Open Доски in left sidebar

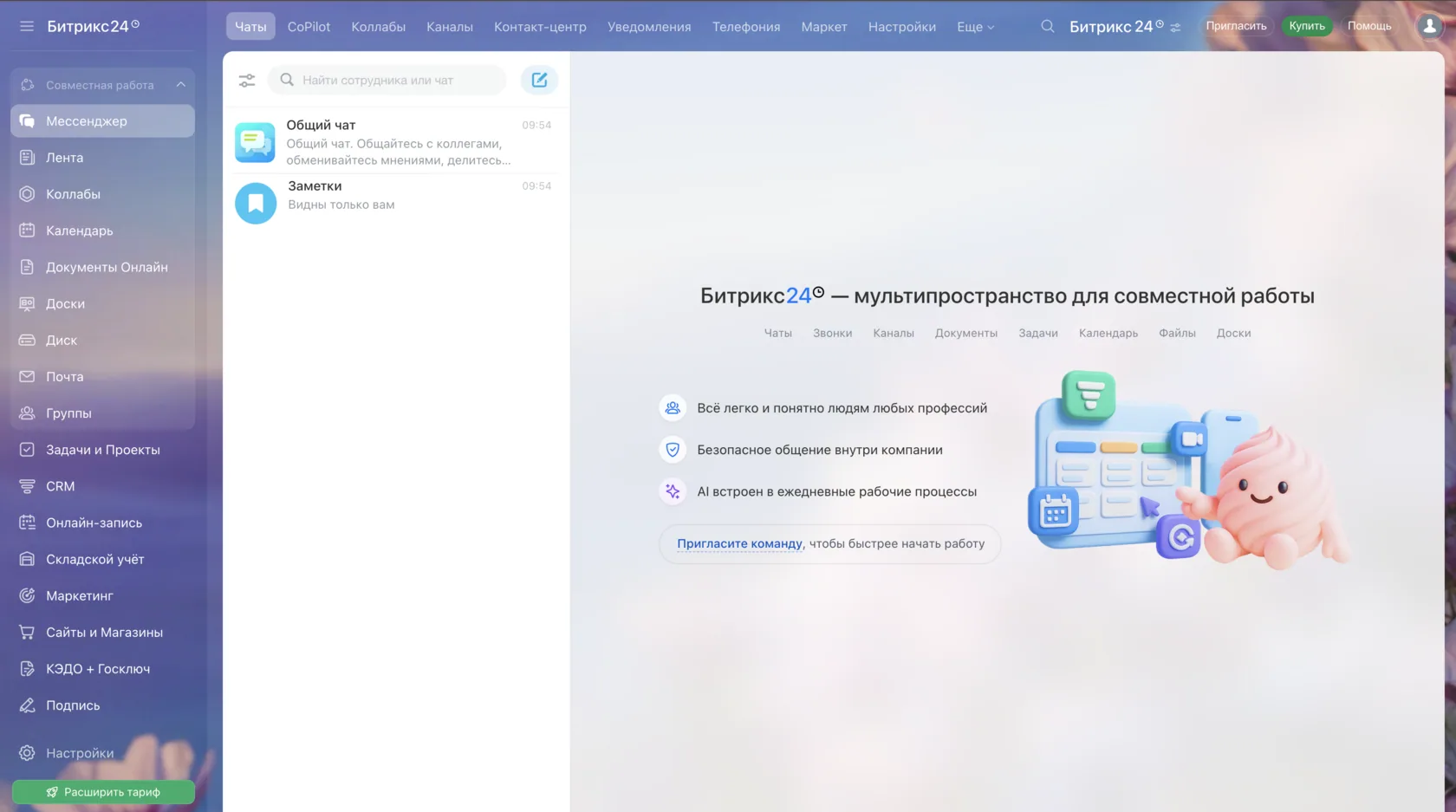[x=102, y=303]
